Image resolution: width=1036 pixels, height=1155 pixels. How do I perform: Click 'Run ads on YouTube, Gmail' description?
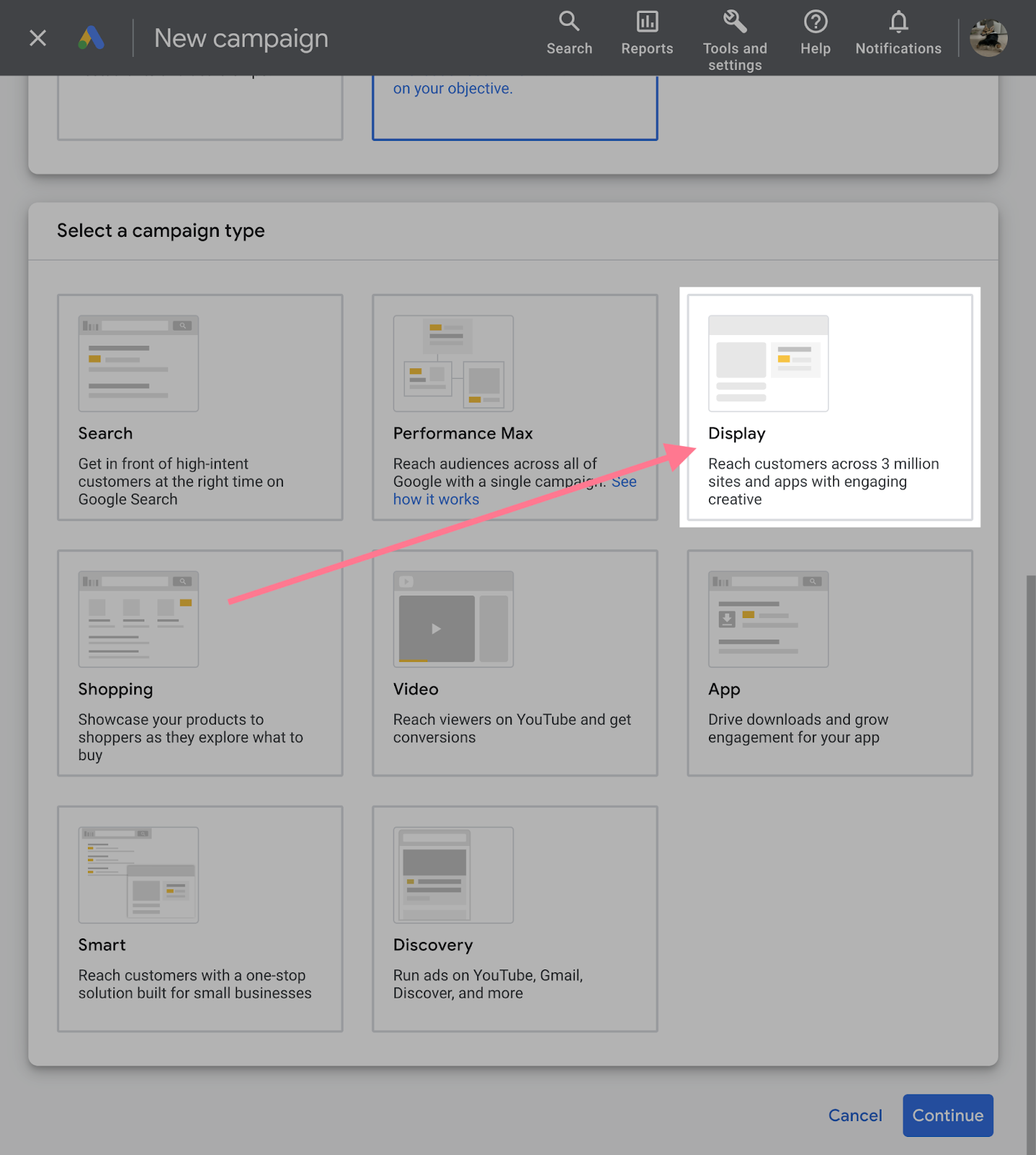click(488, 984)
